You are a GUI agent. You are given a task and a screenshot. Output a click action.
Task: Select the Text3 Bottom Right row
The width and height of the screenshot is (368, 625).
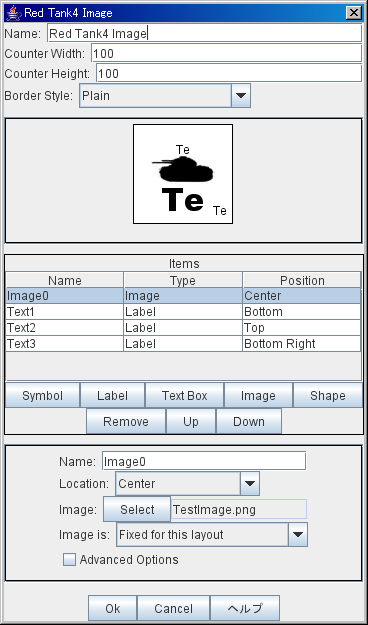tap(183, 344)
